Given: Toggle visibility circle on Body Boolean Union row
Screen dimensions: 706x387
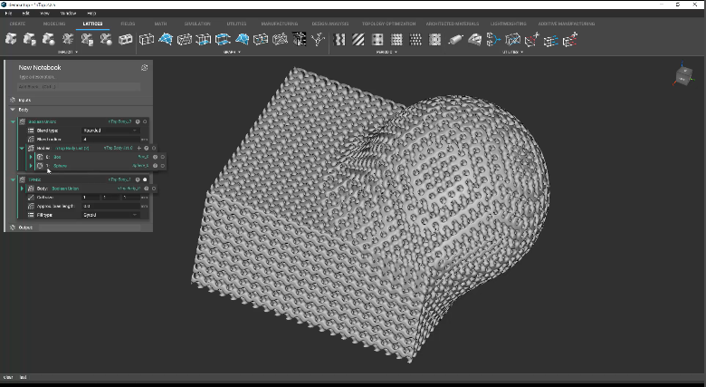Looking at the screenshot, I should [154, 189].
